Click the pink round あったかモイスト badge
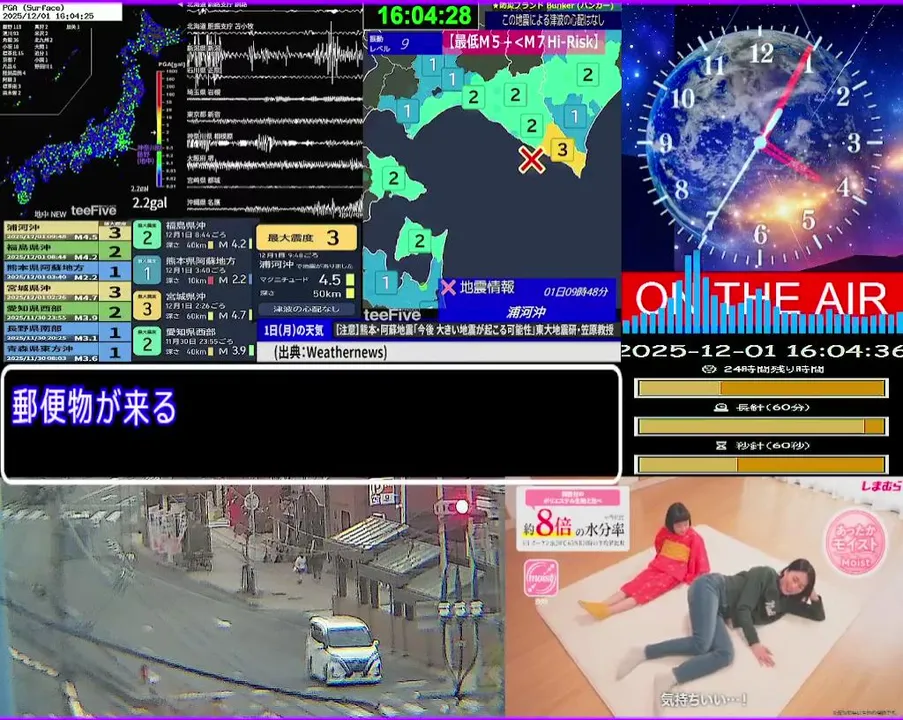 pyautogui.click(x=855, y=541)
